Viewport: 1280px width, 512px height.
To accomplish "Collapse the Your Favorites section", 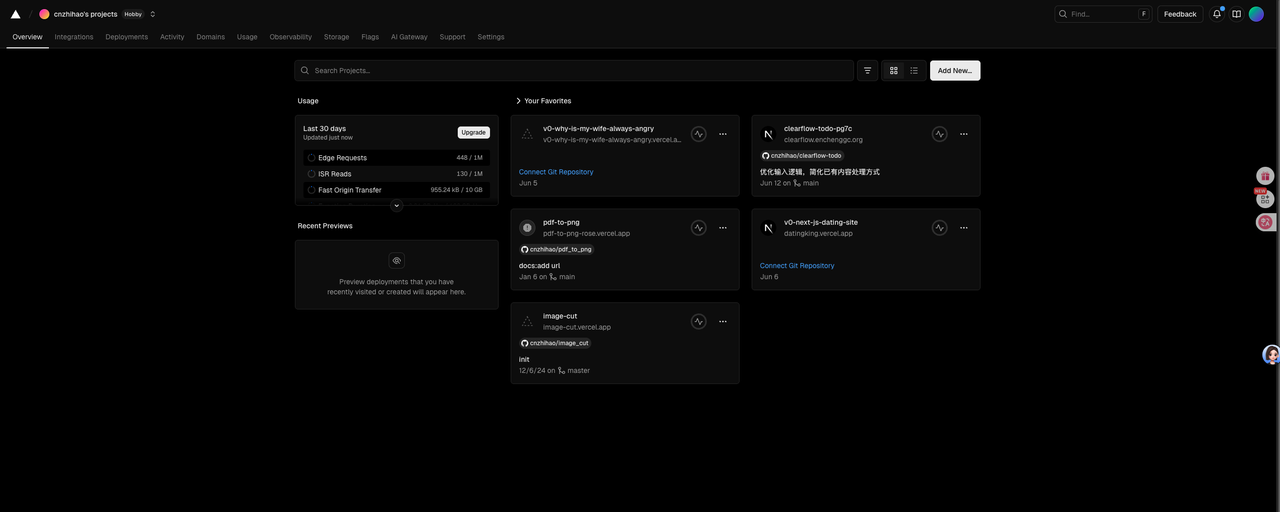I will (518, 101).
